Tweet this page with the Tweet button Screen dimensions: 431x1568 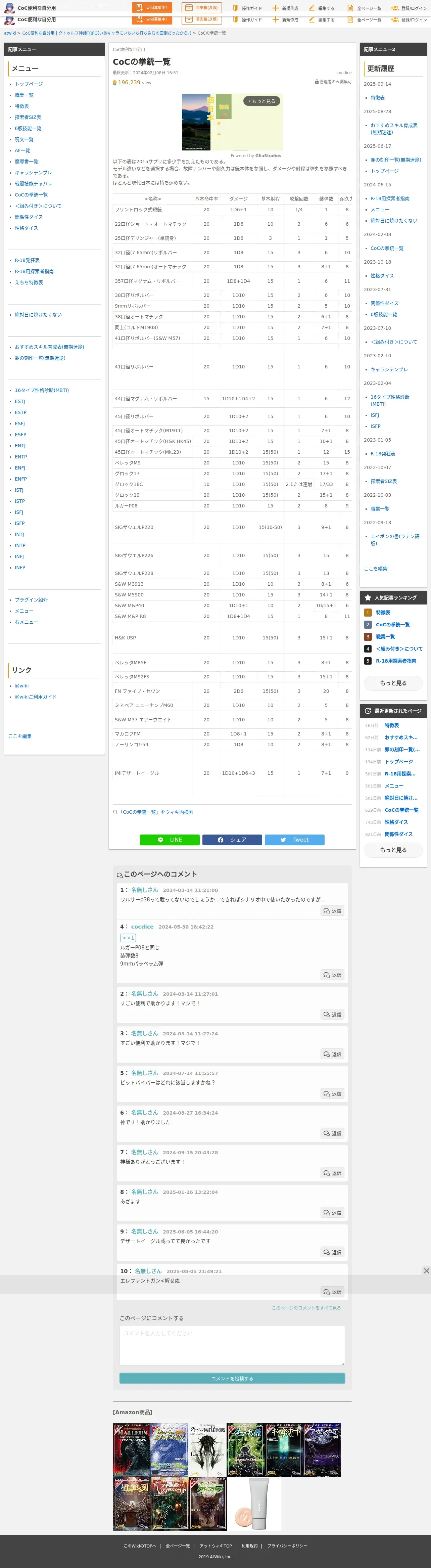tap(294, 839)
